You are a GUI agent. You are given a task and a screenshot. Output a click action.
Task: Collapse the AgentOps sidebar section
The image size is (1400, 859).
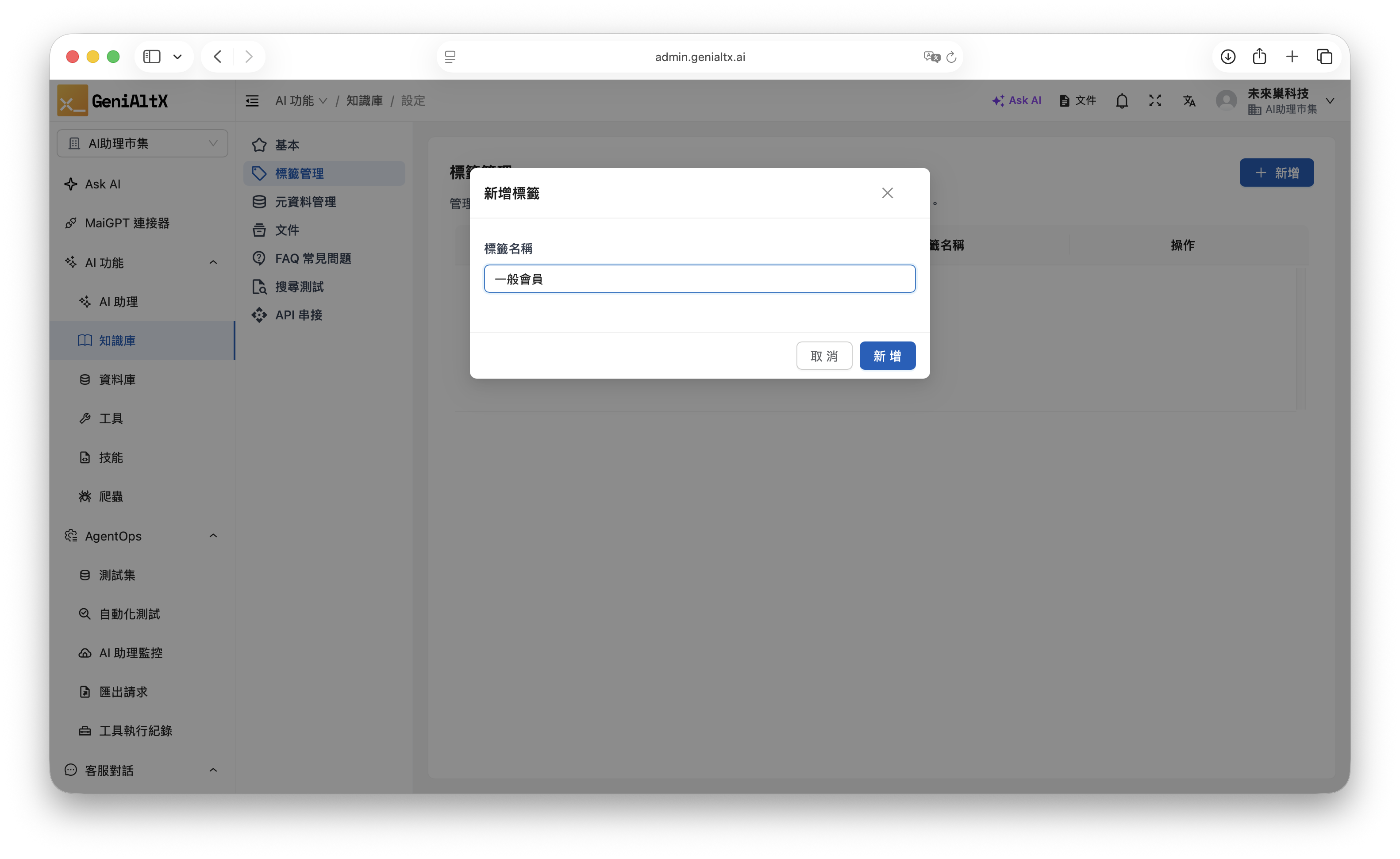pos(213,536)
